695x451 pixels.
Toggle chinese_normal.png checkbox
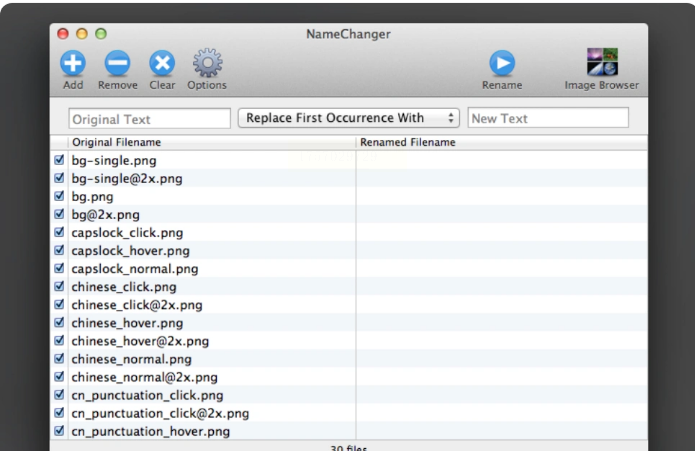point(59,358)
